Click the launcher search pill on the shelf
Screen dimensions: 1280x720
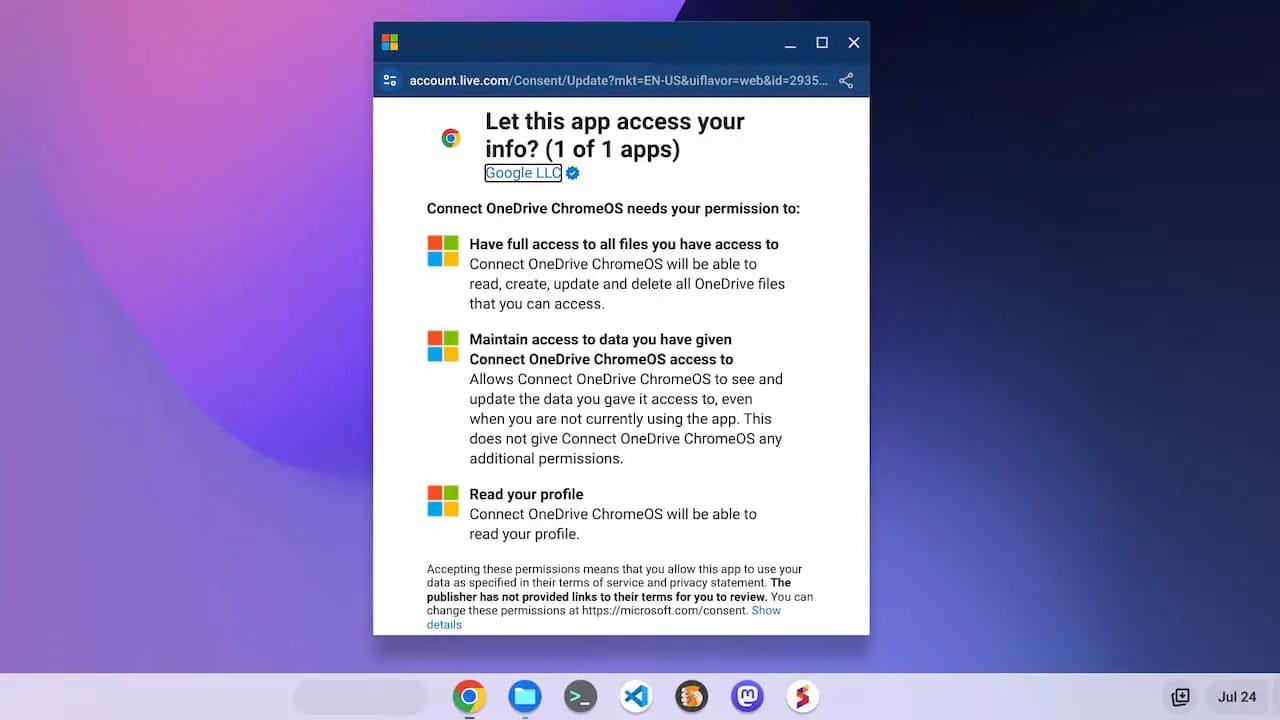tap(360, 697)
